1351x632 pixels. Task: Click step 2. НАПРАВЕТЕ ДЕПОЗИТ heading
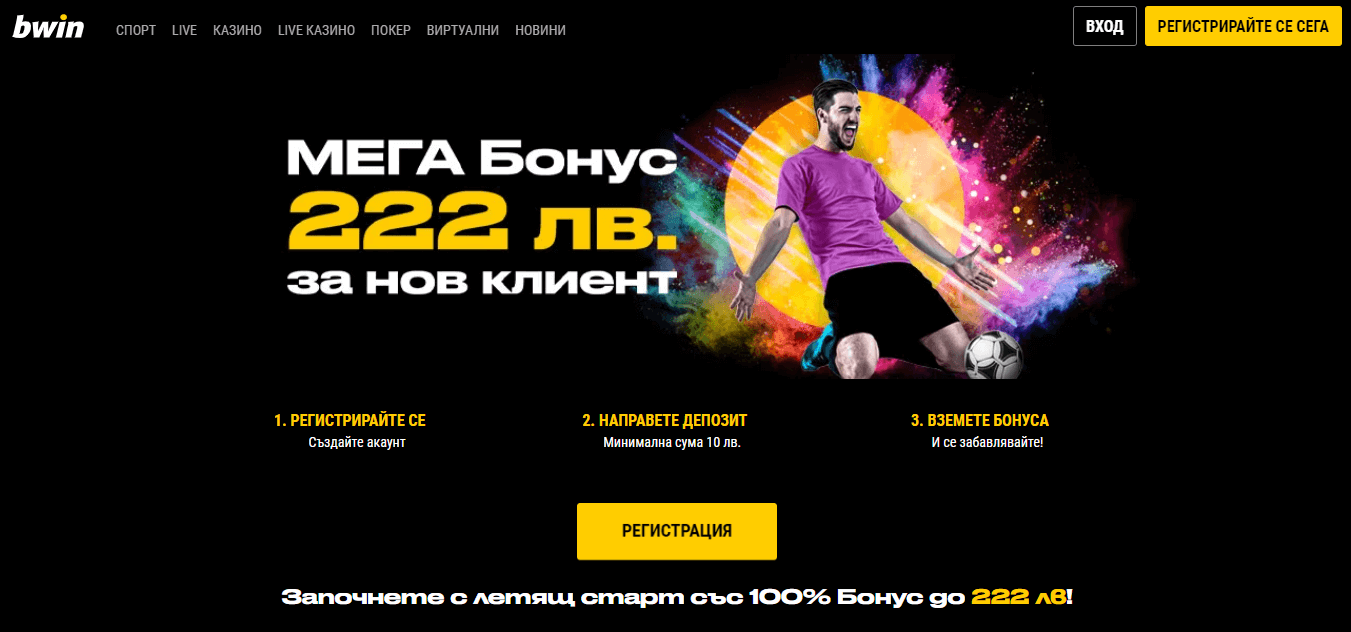pos(665,421)
